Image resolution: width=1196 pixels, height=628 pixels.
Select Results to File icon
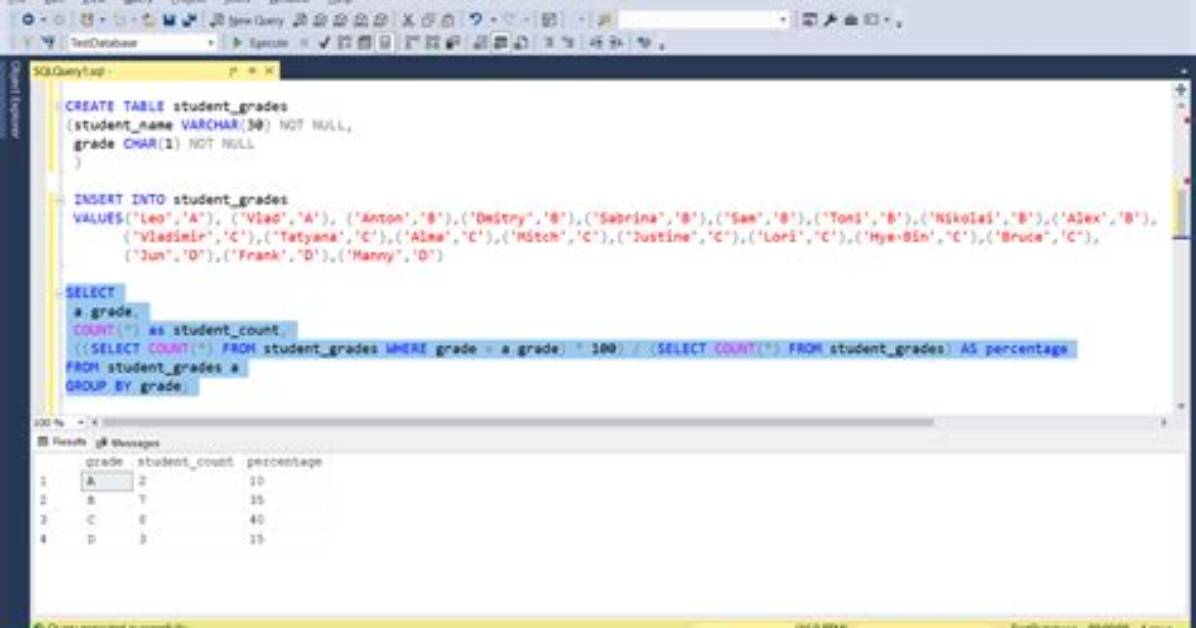(x=522, y=43)
